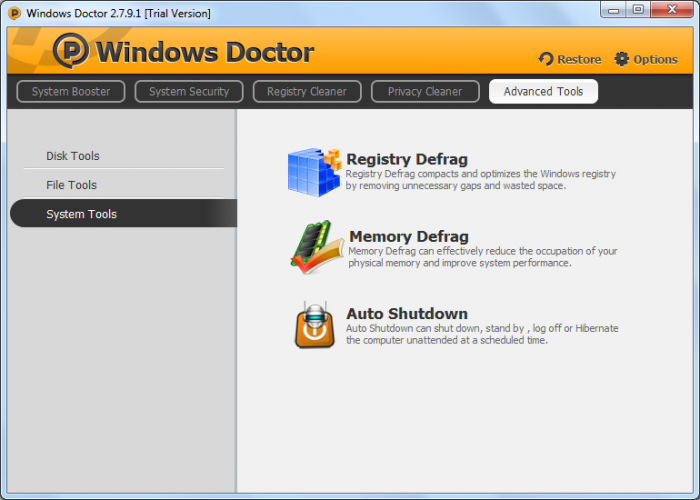Open the System Security tab

[x=189, y=92]
